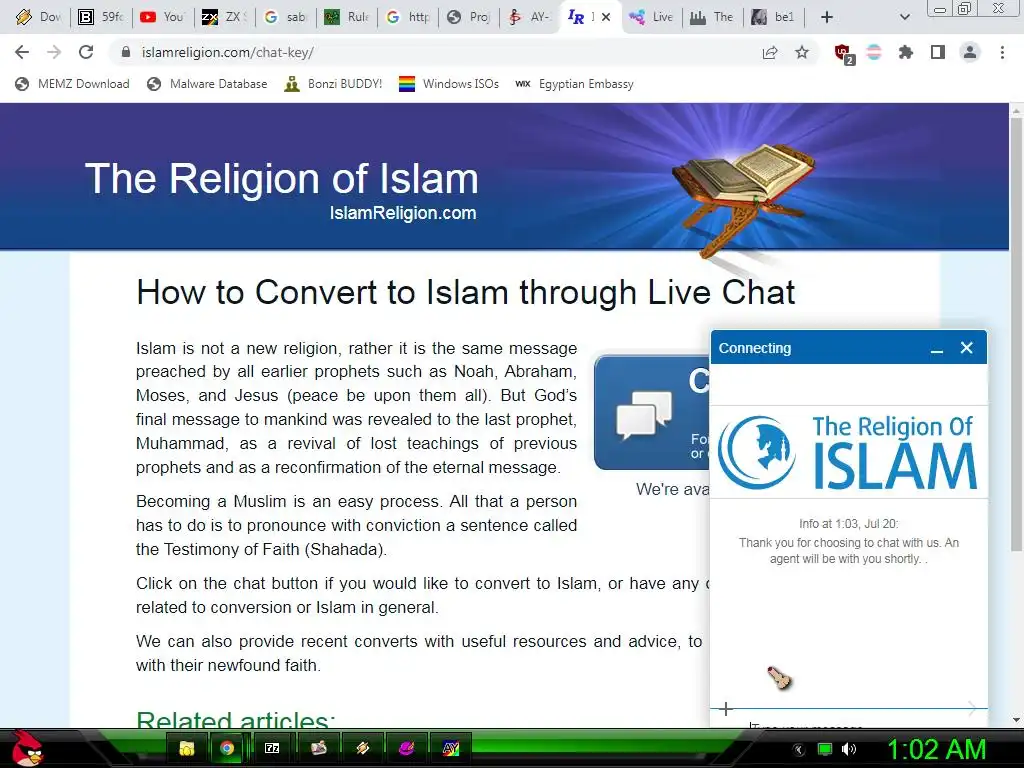
Task: Open the Malware Database bookmark
Action: [207, 84]
